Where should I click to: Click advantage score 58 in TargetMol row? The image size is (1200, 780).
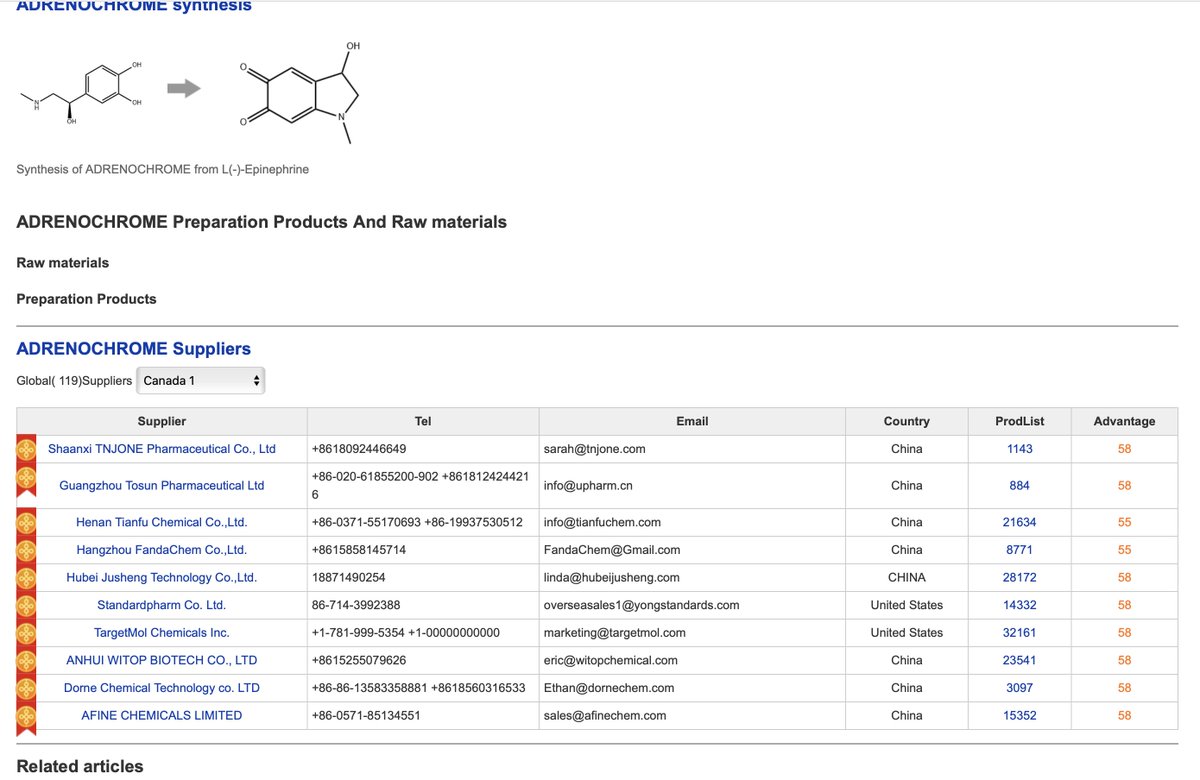[1125, 633]
